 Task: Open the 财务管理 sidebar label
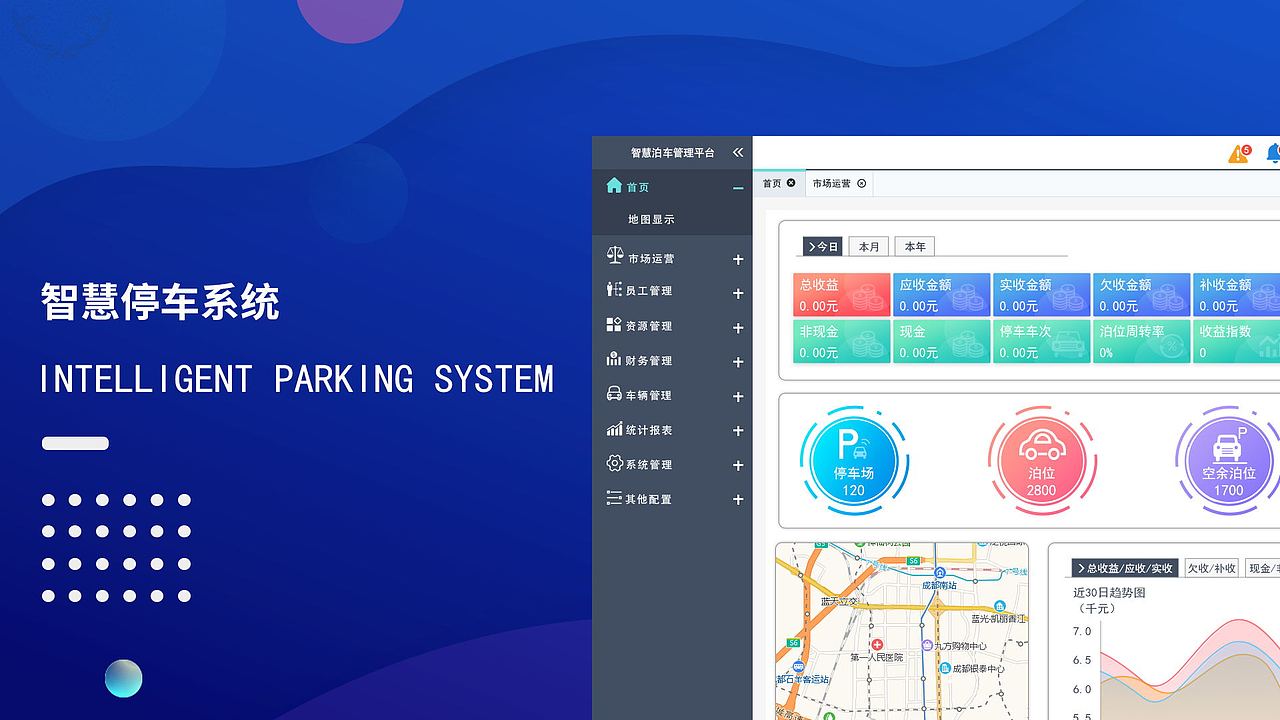[649, 361]
